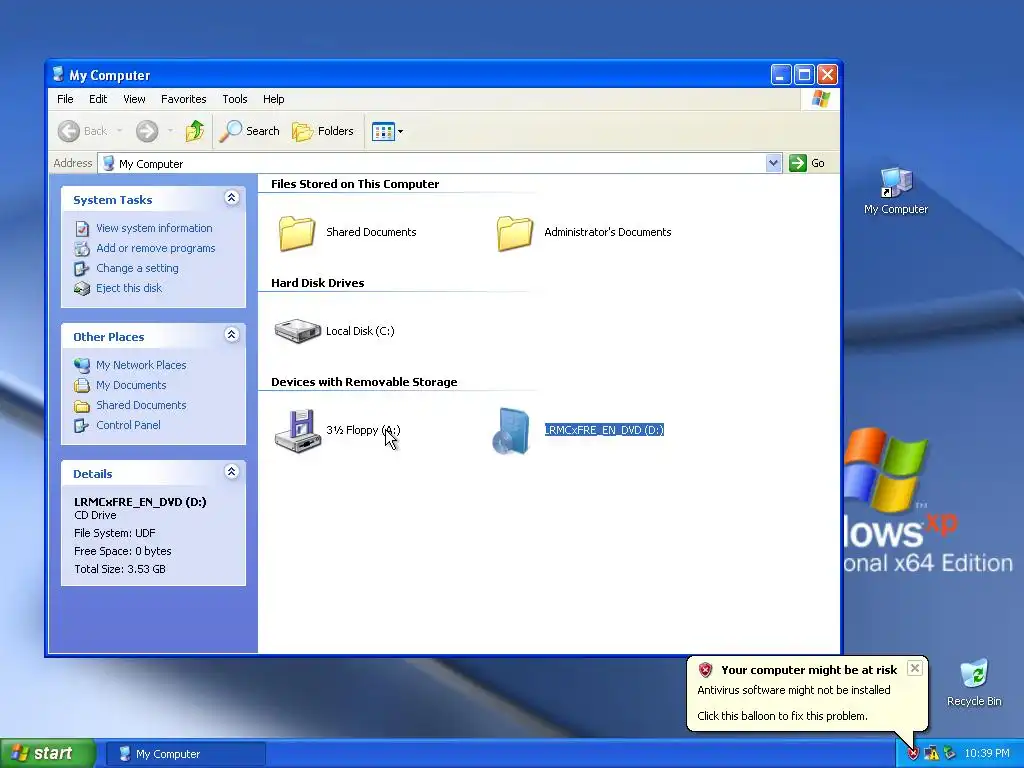Screen dimensions: 1024x768
Task: Maximize the My Computer window
Action: pos(804,75)
